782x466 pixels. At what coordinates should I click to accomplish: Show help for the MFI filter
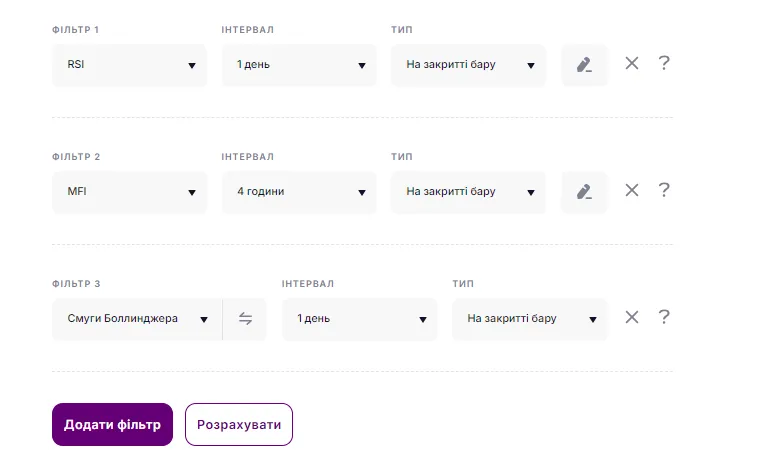pos(663,191)
